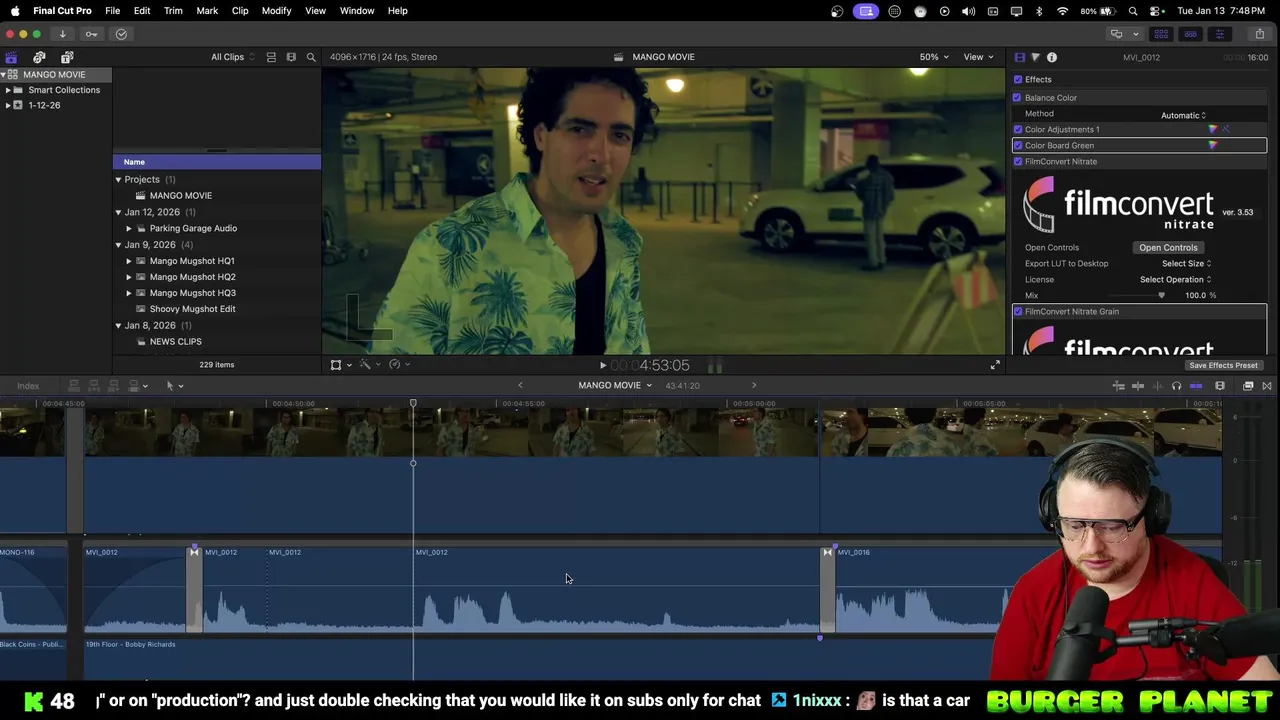Collapse the Projects group

[118, 180]
